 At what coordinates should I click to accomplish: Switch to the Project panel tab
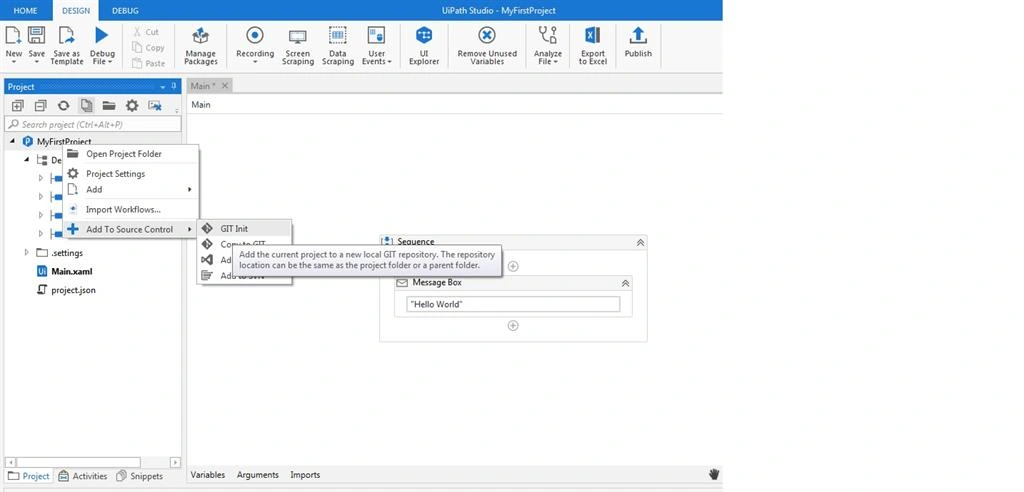[x=29, y=476]
